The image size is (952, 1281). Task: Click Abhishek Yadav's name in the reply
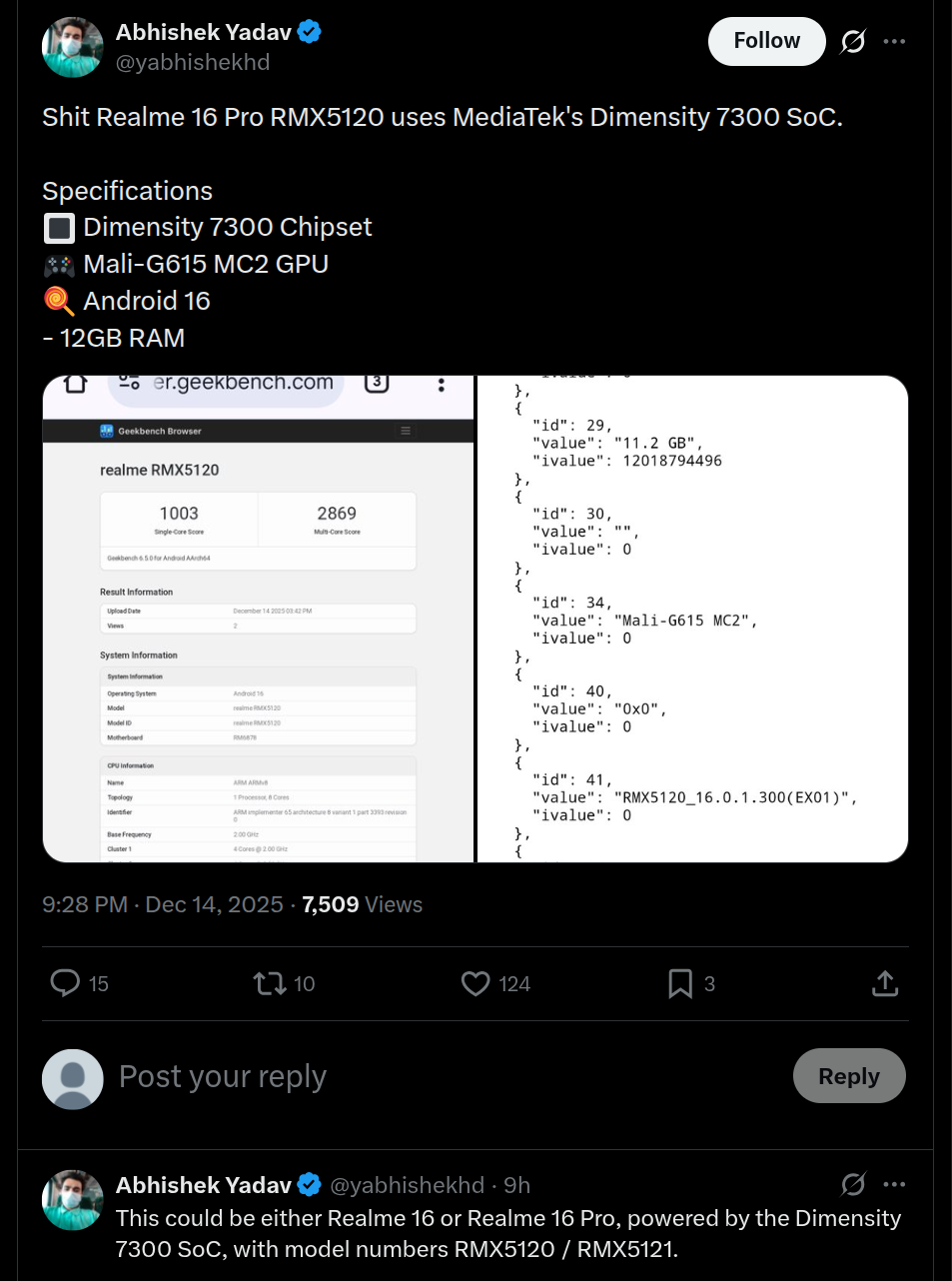pyautogui.click(x=203, y=1184)
